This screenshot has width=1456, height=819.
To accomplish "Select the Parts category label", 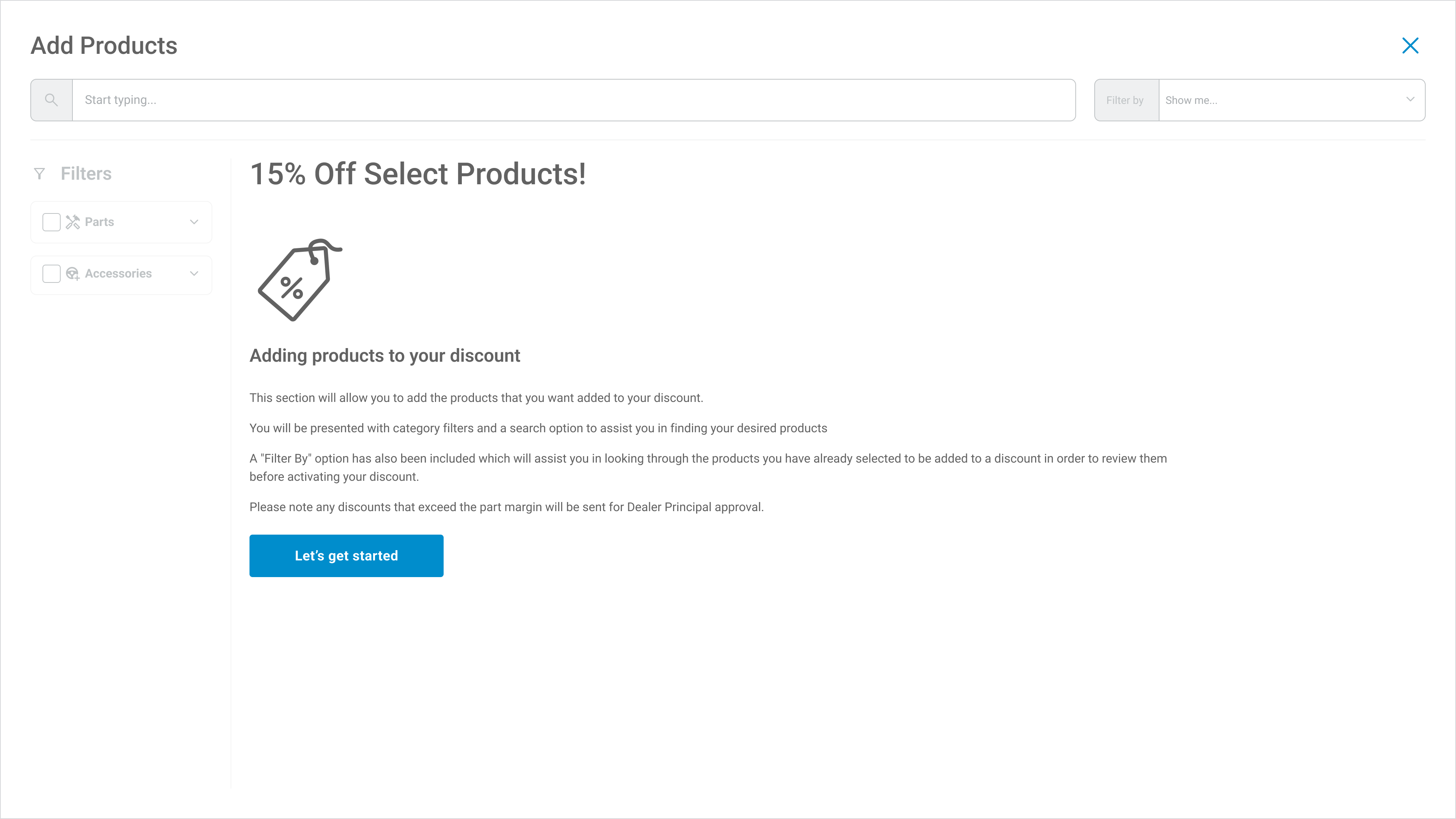I will tap(99, 222).
